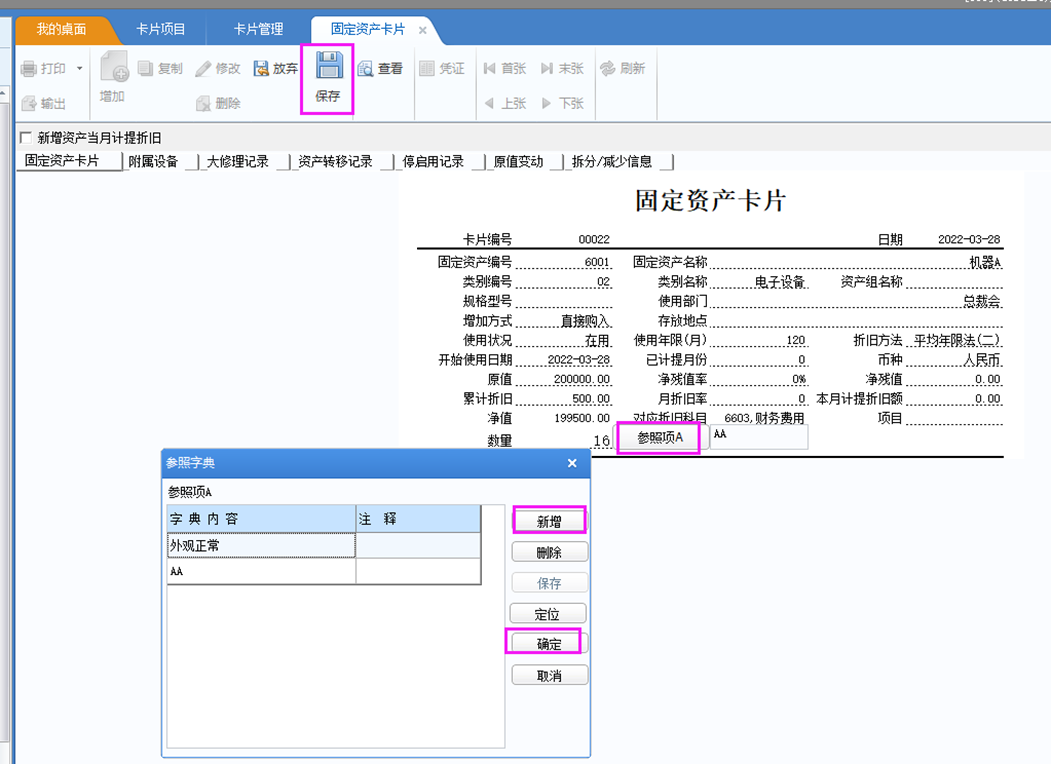Image resolution: width=1051 pixels, height=764 pixels.
Task: Close the 参照字典 dialog with X
Action: pyautogui.click(x=572, y=463)
